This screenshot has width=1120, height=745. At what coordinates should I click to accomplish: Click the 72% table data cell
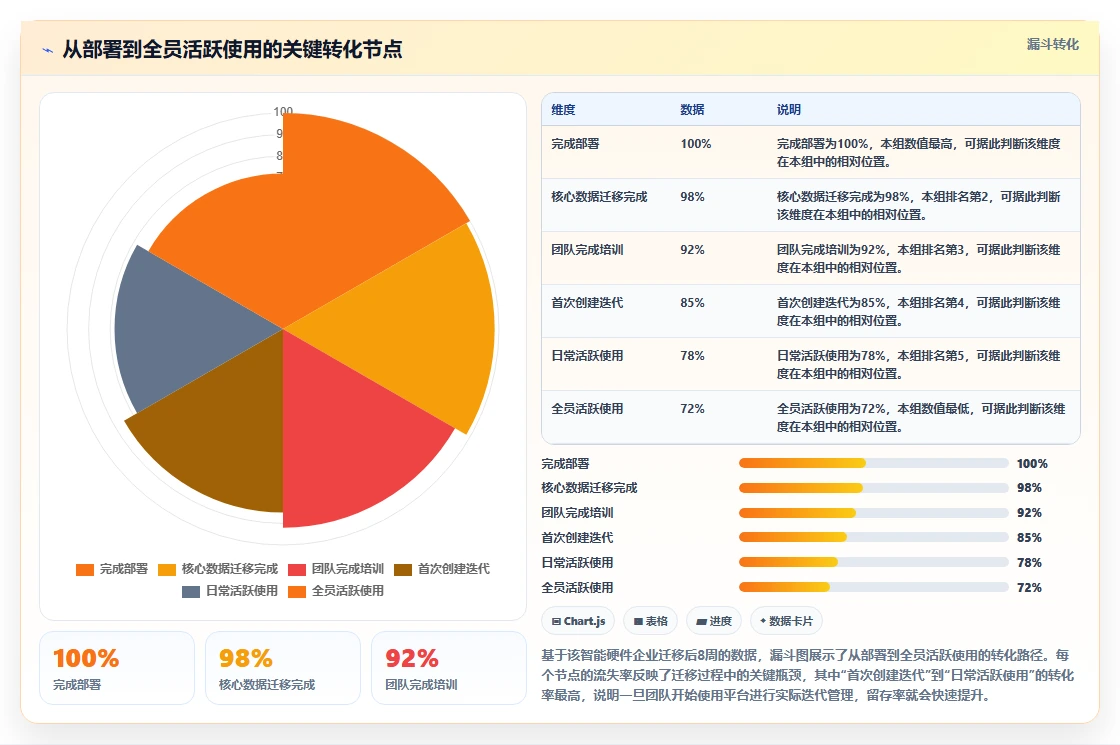(x=692, y=409)
